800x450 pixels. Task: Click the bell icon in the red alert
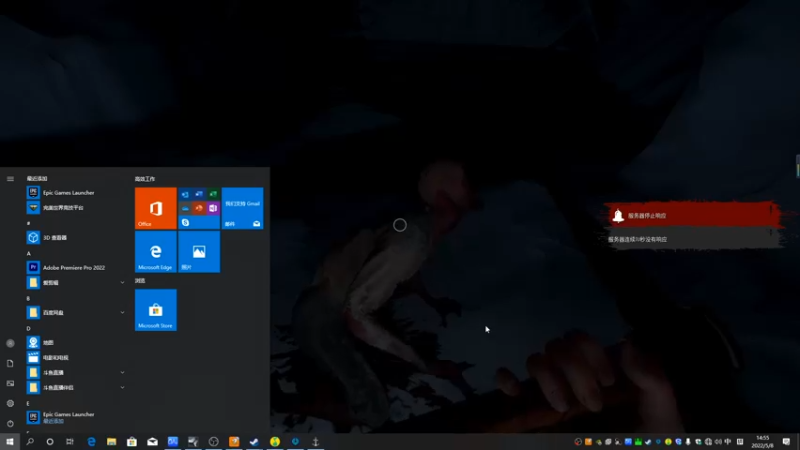tap(618, 215)
